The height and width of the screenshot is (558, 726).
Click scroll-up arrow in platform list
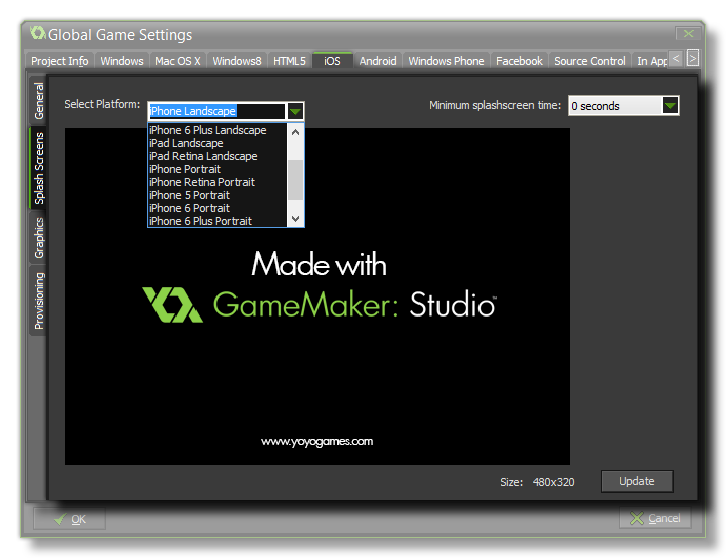(x=295, y=130)
